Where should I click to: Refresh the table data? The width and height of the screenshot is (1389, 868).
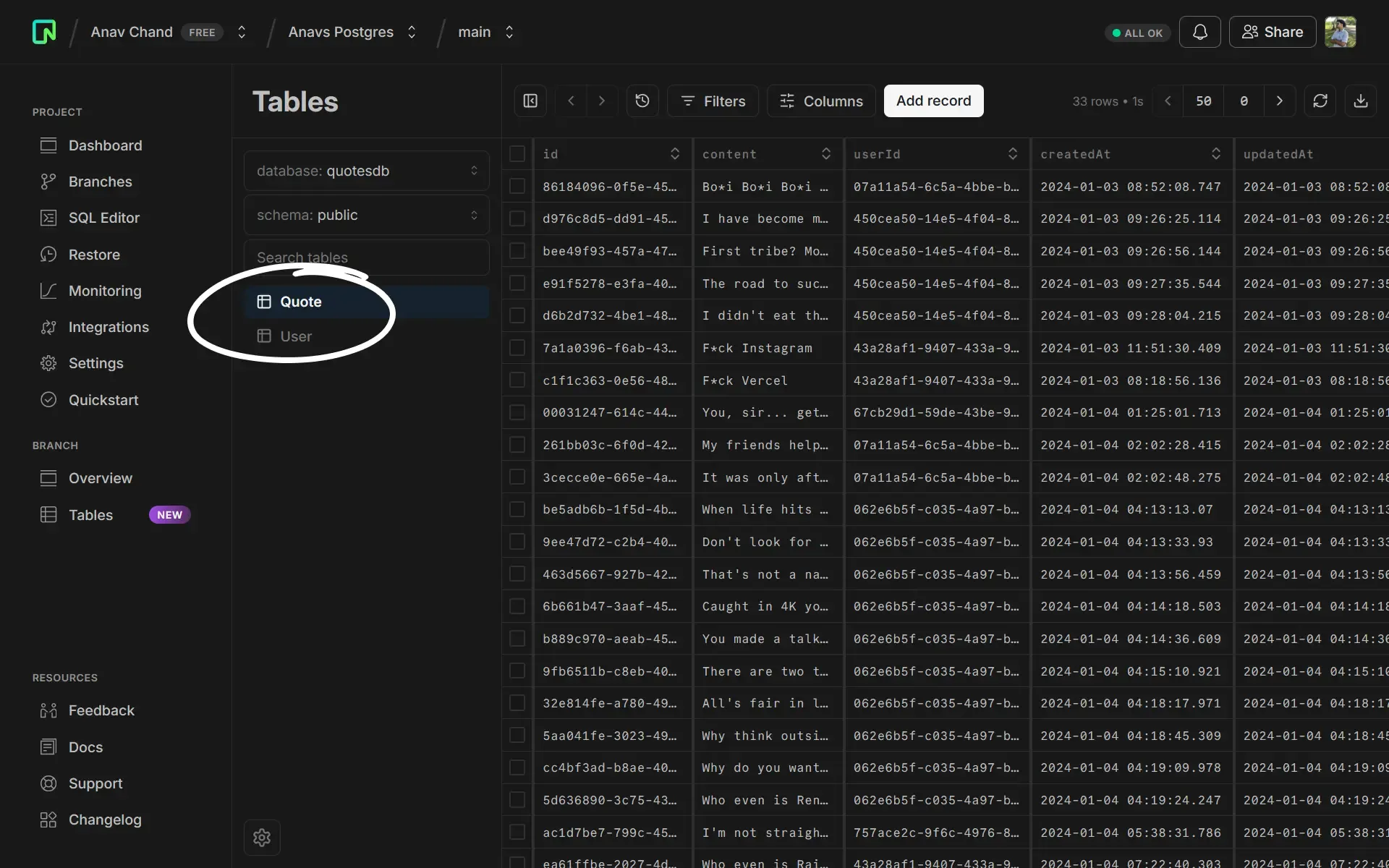tap(1320, 101)
